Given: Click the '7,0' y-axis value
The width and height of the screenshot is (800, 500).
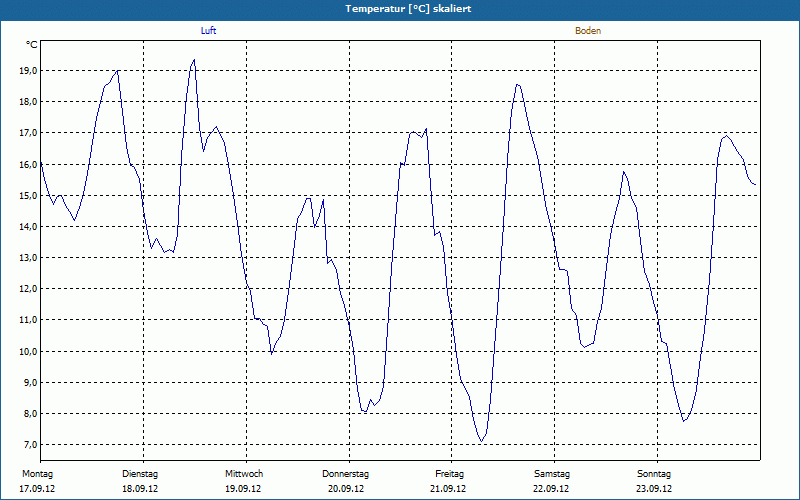Looking at the screenshot, I should pos(31,444).
